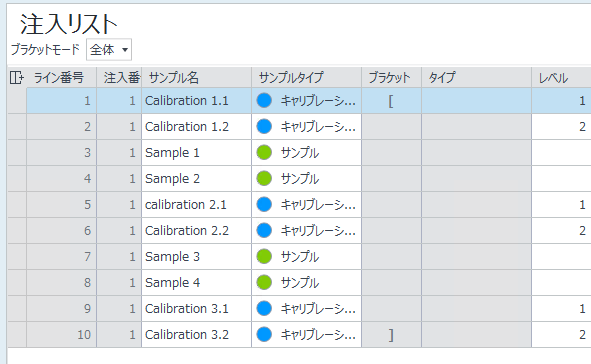Click blue calibration icon for Calibration 2.2

264,231
